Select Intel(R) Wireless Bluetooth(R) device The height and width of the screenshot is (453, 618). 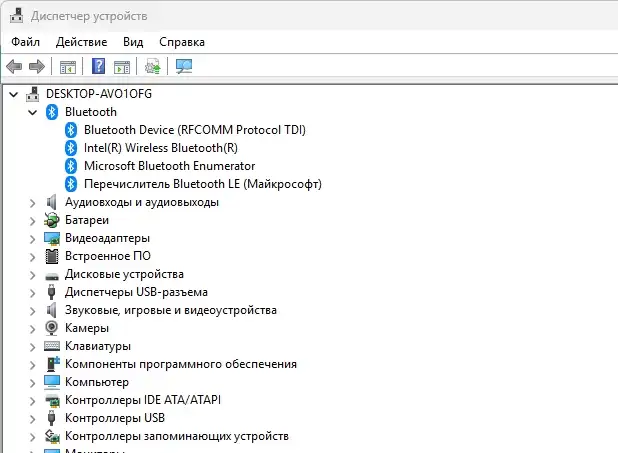point(161,148)
